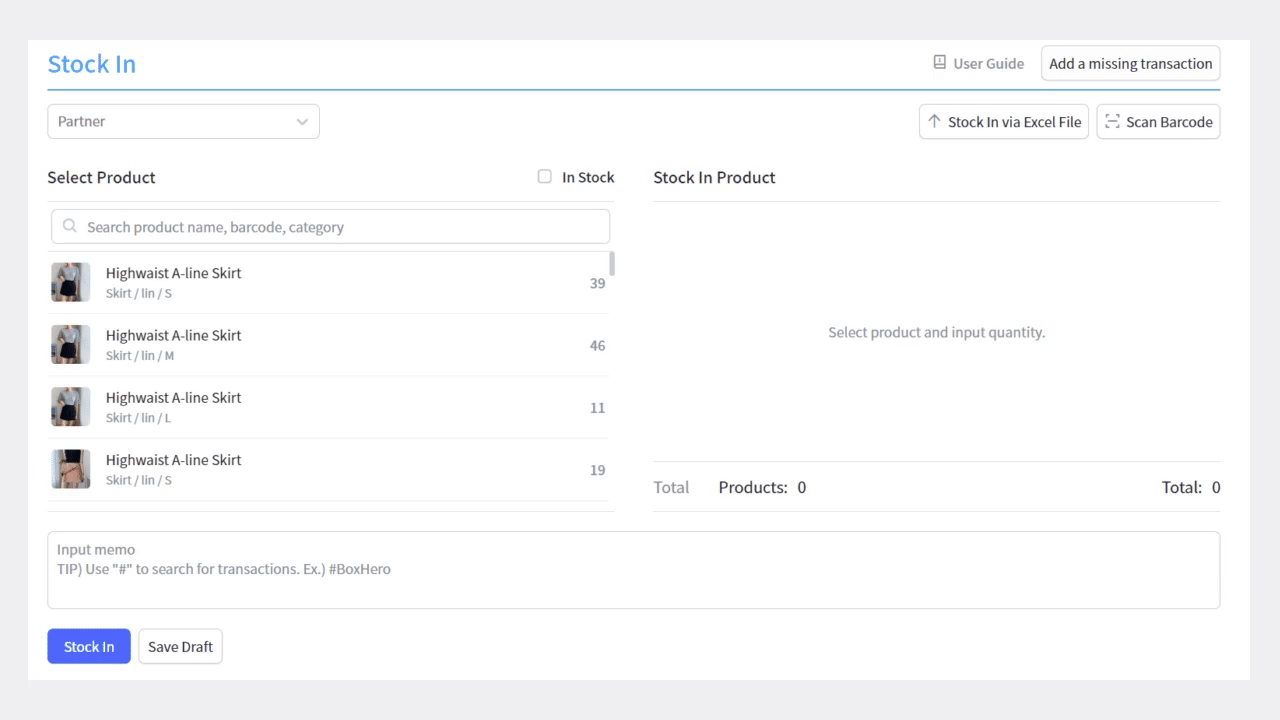Viewport: 1280px width, 720px height.
Task: Click the product list scrollbar
Action: pyautogui.click(x=612, y=264)
